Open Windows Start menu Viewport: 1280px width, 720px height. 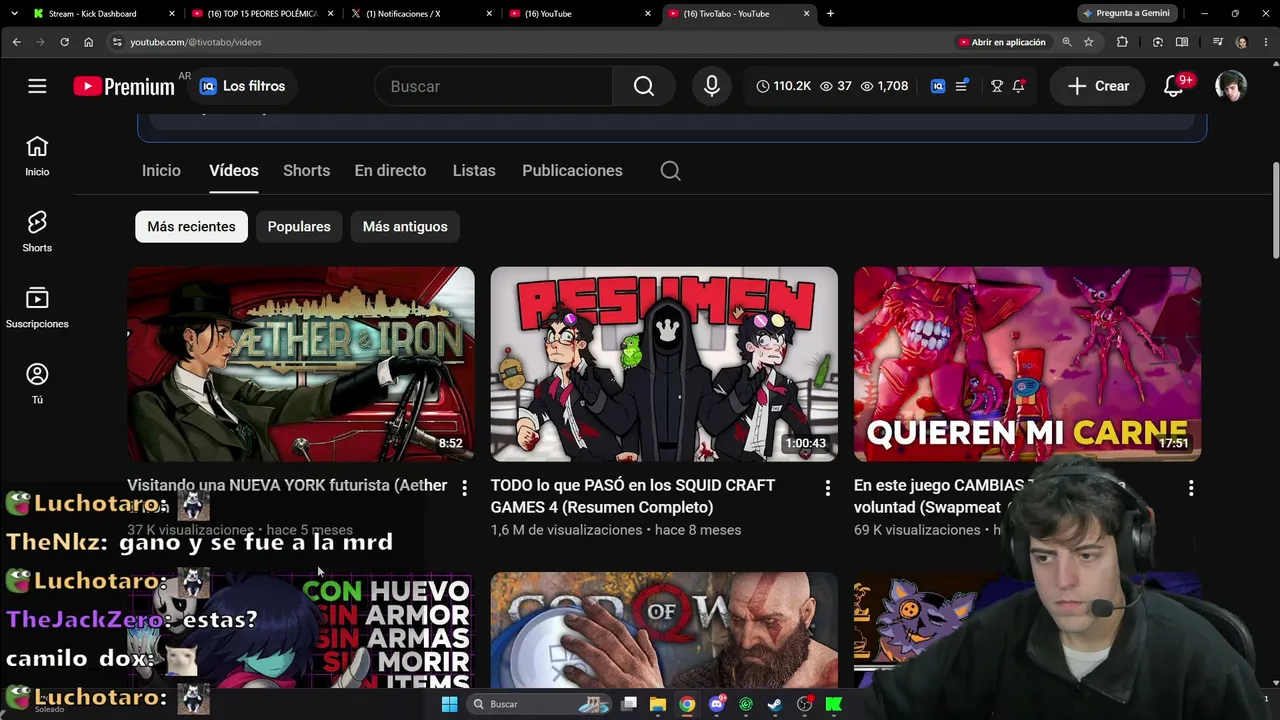(x=449, y=704)
